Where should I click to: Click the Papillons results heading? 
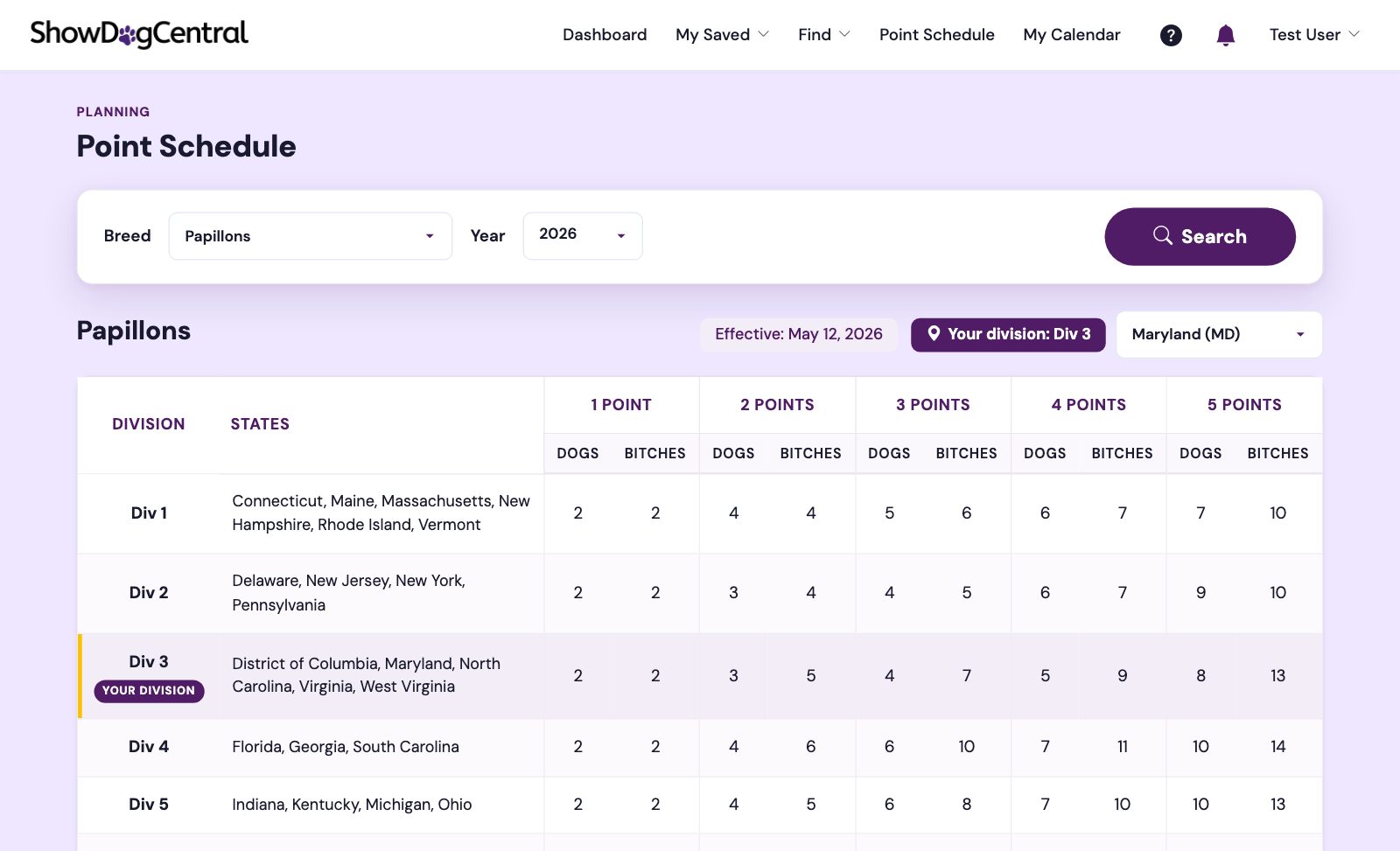pos(134,331)
